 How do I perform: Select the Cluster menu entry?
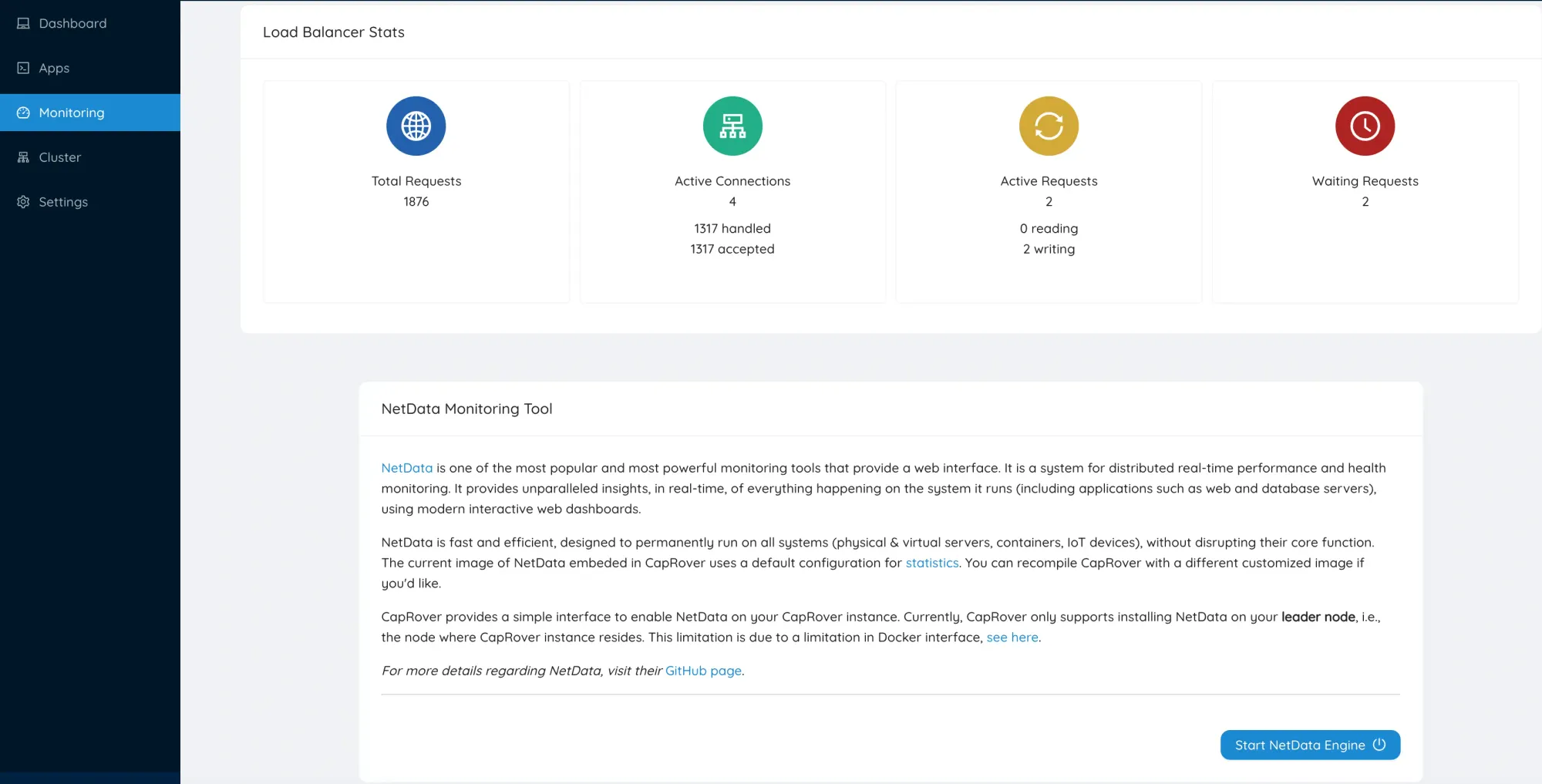60,157
